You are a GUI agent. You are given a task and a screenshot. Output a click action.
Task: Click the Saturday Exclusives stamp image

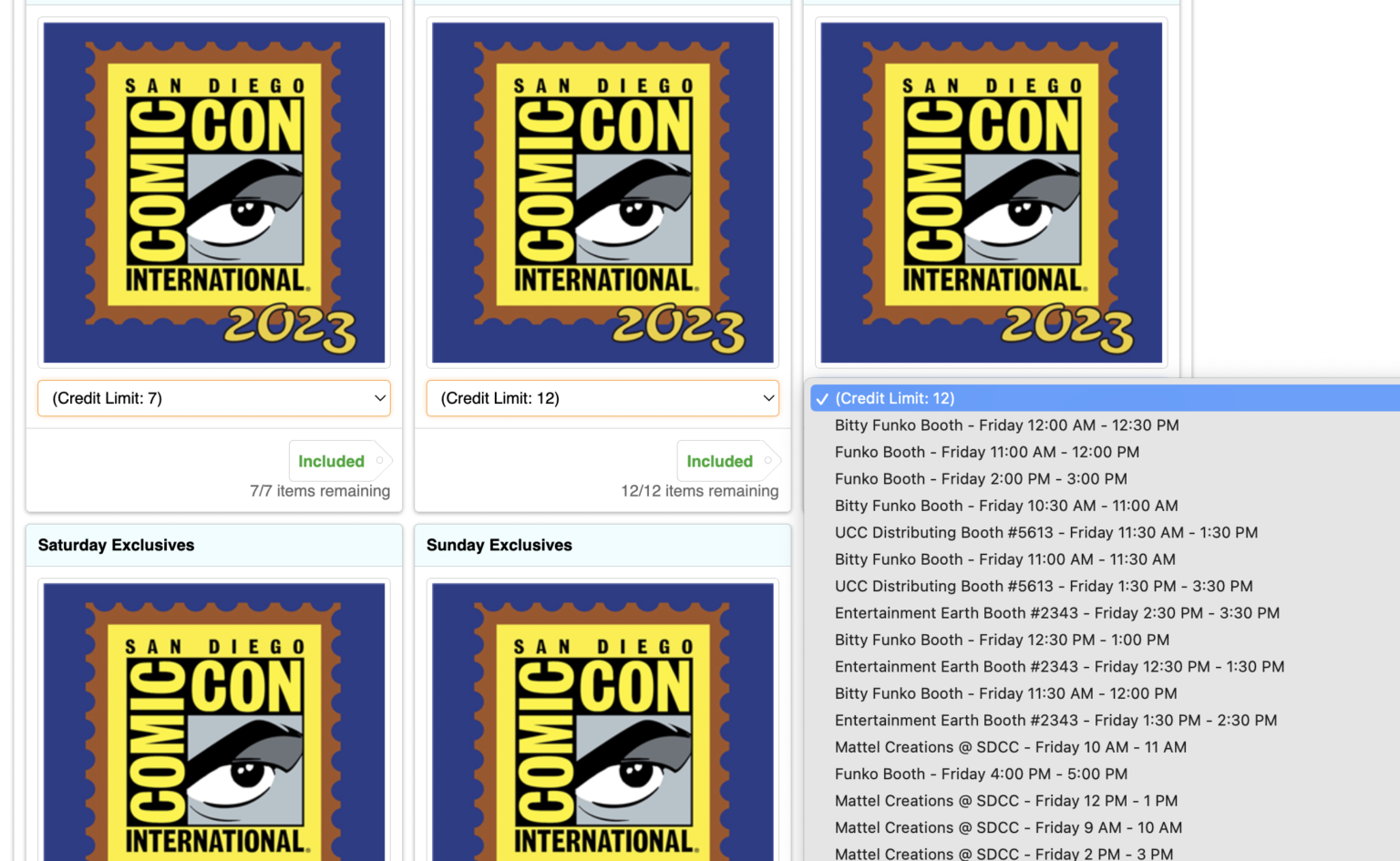pyautogui.click(x=213, y=729)
